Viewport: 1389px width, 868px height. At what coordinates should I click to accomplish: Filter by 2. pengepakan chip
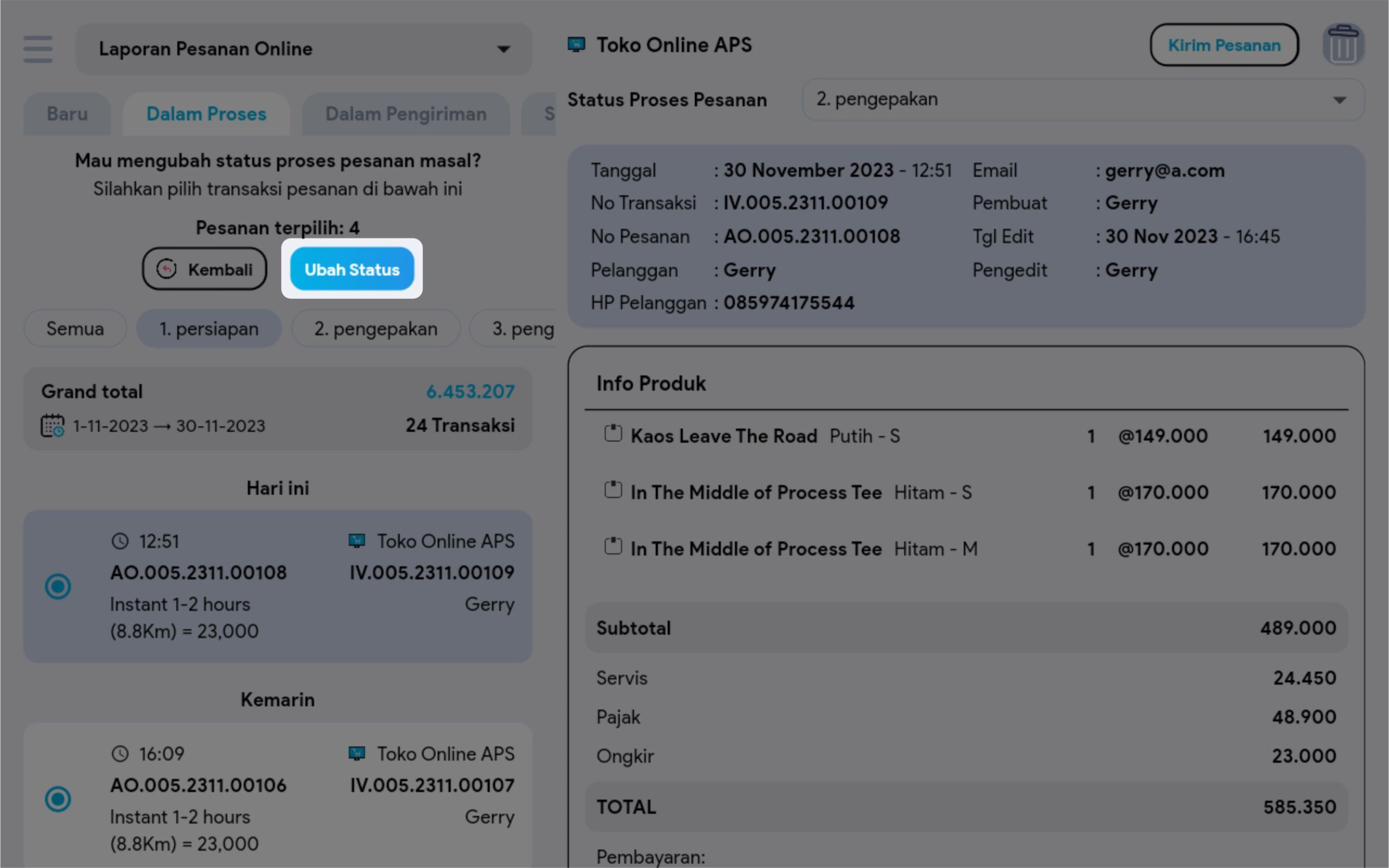coord(375,329)
